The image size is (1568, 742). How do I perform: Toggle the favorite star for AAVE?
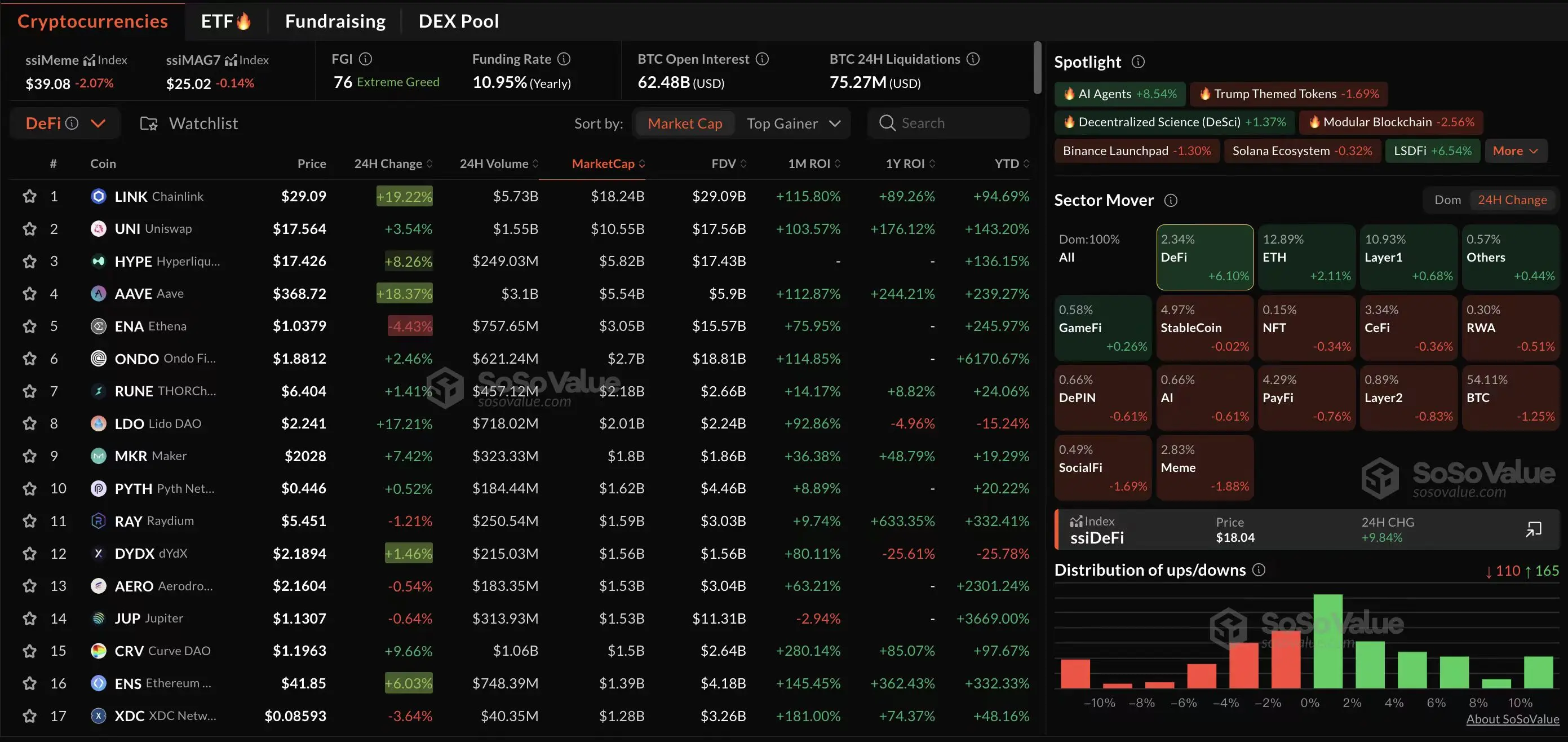tap(29, 293)
